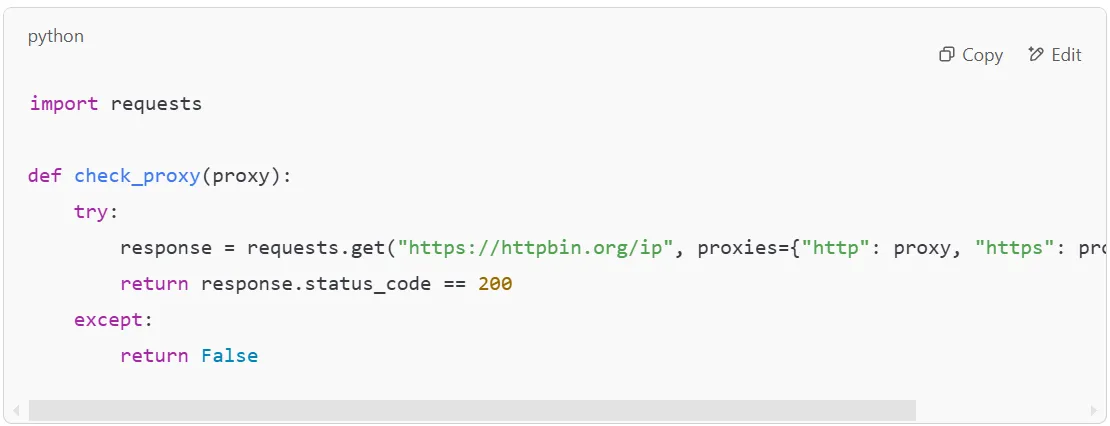Click the import keyword
The height and width of the screenshot is (426, 1110).
(x=64, y=103)
